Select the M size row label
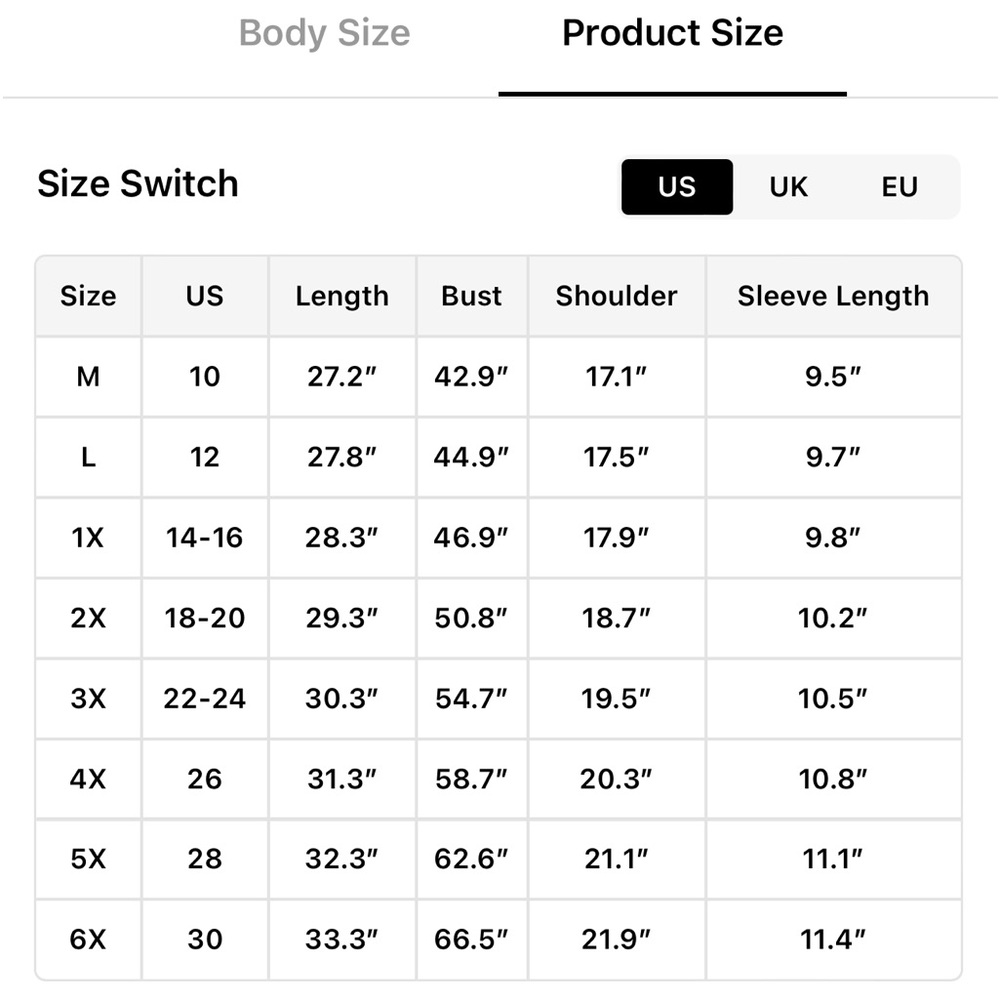This screenshot has height=1000, width=1000. coord(88,377)
